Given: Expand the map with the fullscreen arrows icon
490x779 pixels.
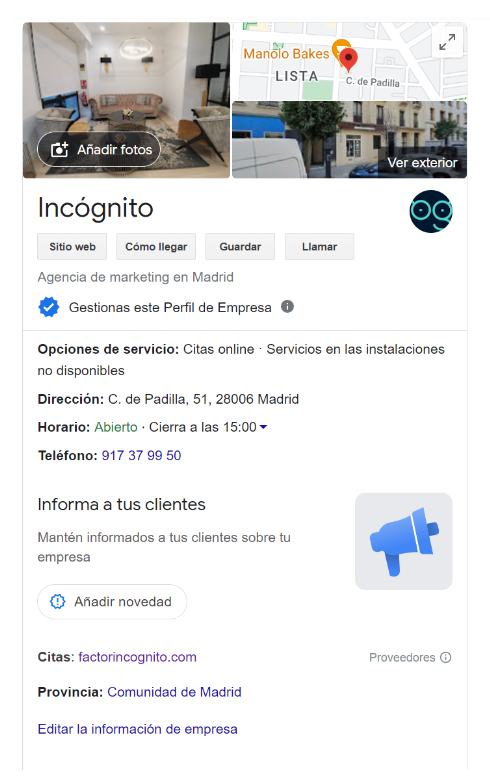Looking at the screenshot, I should 447,42.
